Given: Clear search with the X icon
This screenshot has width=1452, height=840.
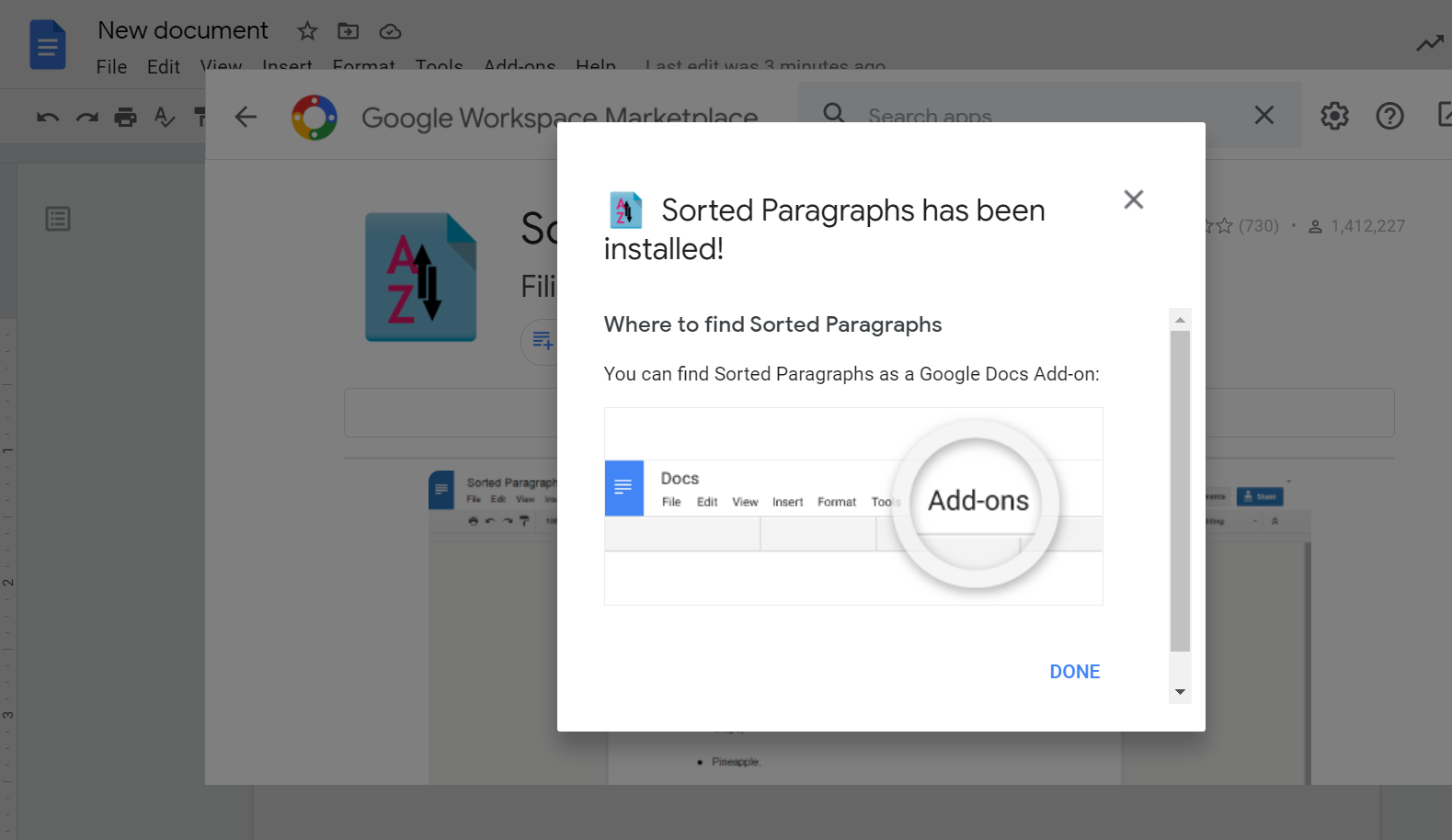Looking at the screenshot, I should [1264, 115].
